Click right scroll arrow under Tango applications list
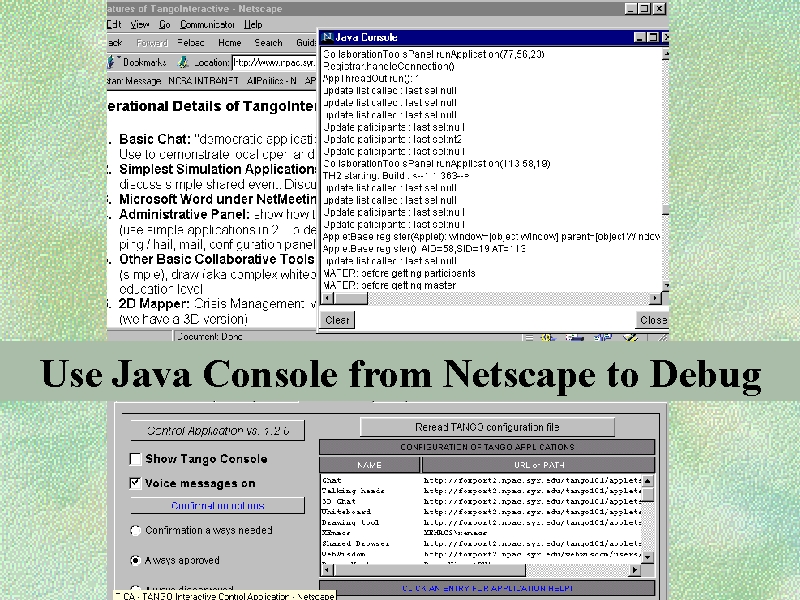This screenshot has width=800, height=600. (x=635, y=569)
